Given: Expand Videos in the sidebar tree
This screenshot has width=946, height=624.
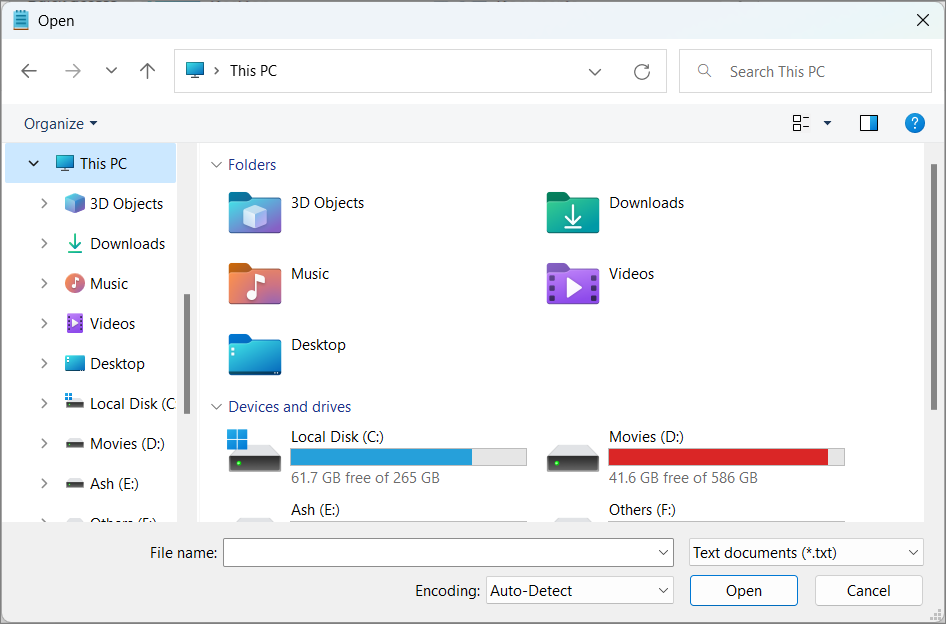Looking at the screenshot, I should point(44,323).
